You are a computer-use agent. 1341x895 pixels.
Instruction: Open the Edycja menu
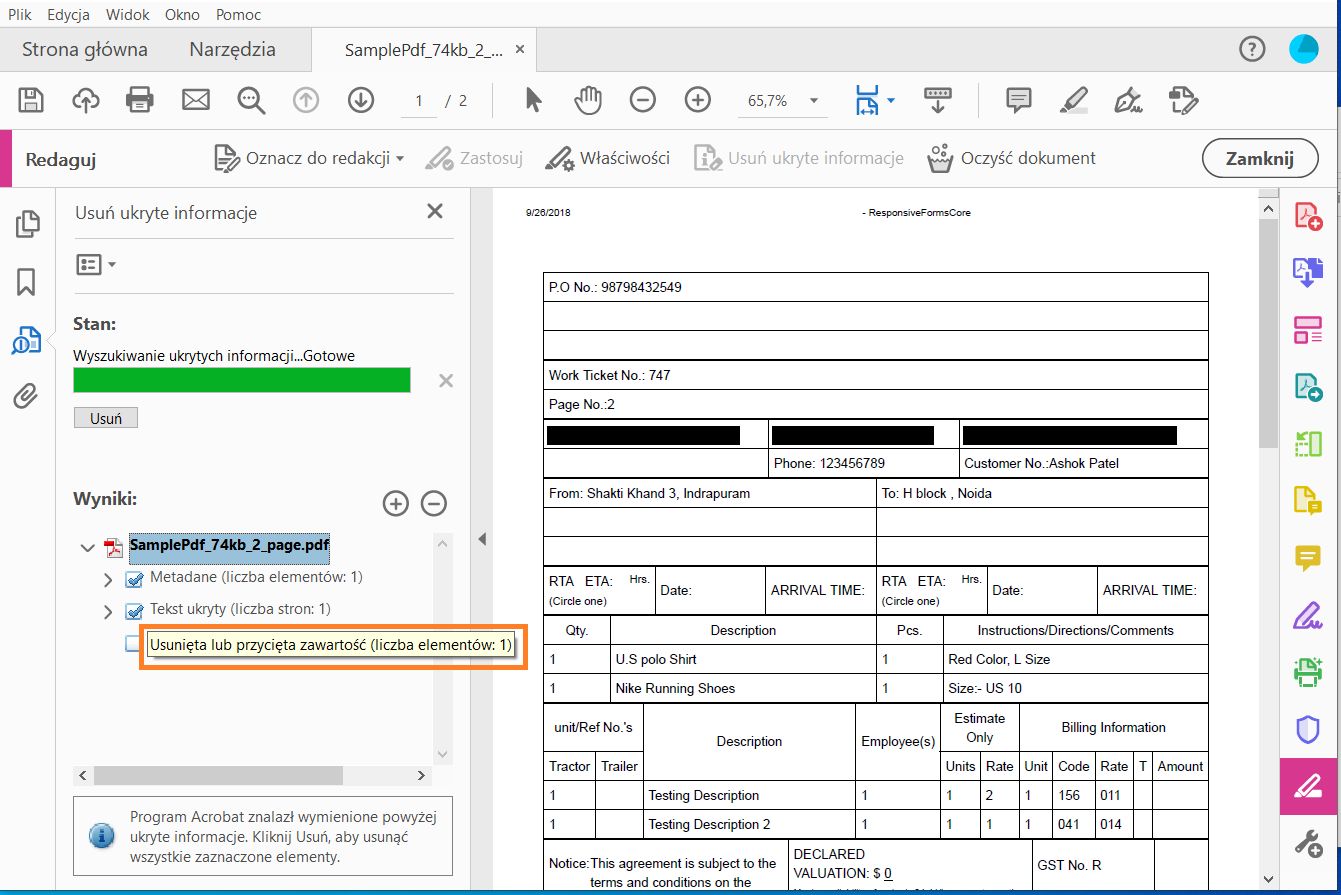68,14
